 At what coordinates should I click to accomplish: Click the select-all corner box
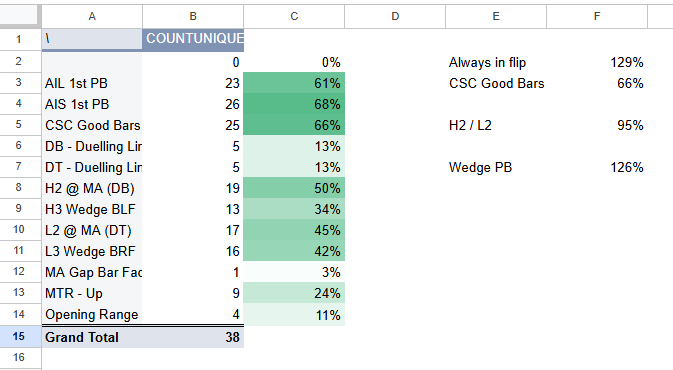(x=20, y=16)
